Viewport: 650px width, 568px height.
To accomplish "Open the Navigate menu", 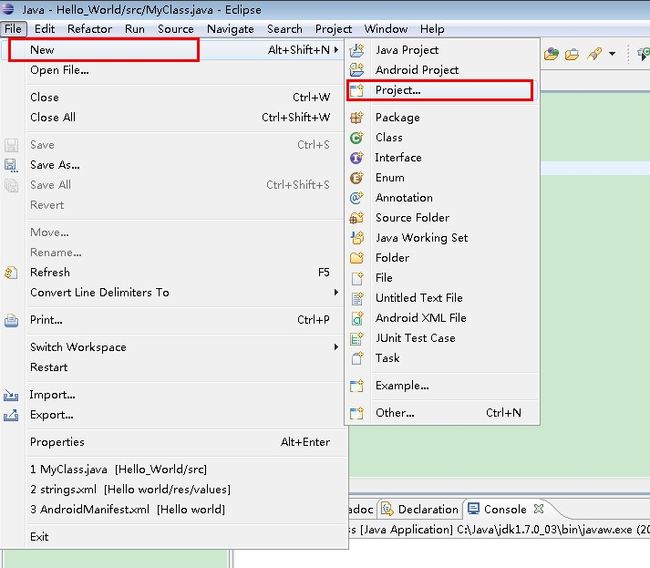I will [230, 29].
